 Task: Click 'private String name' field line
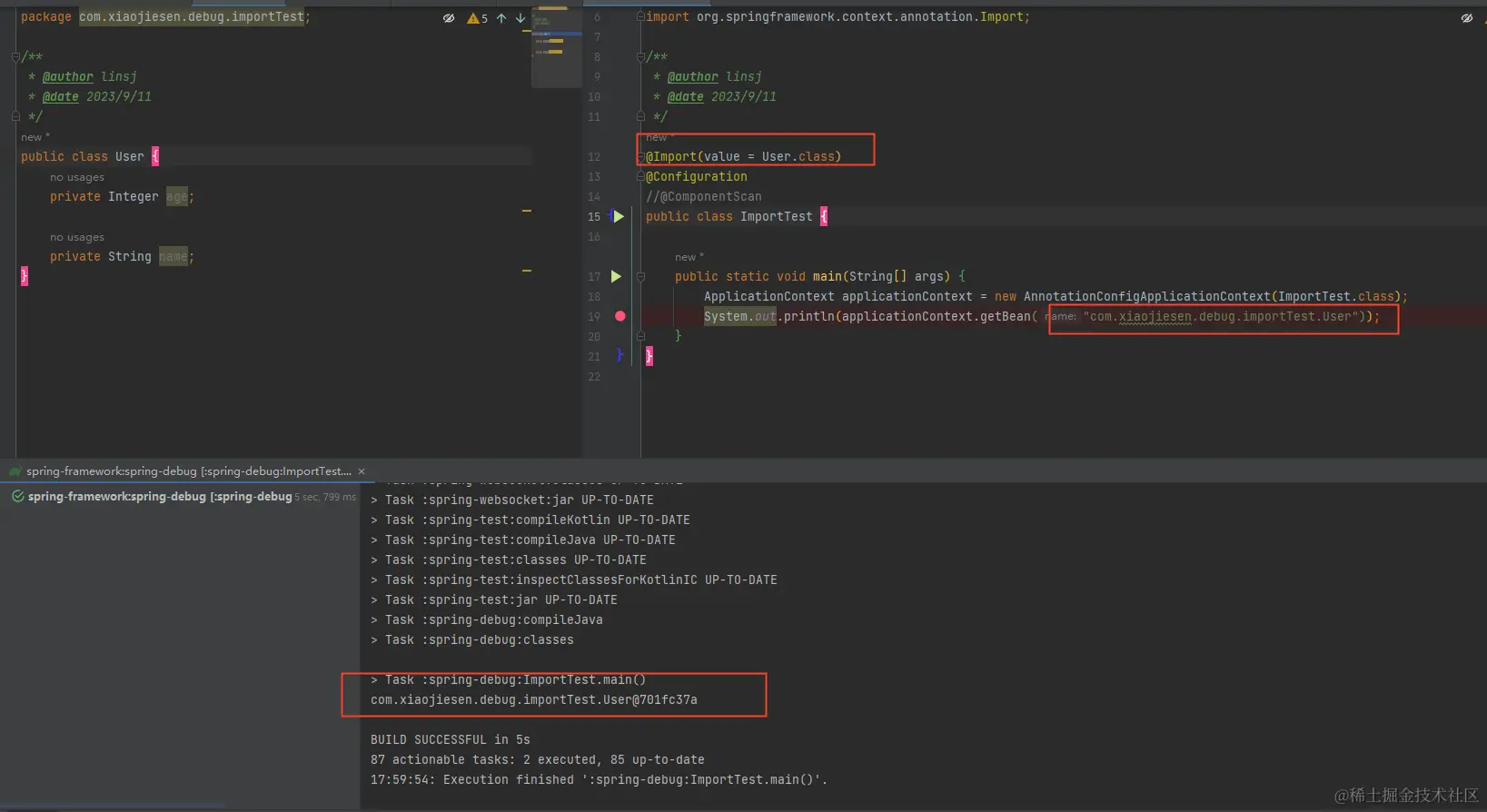122,256
